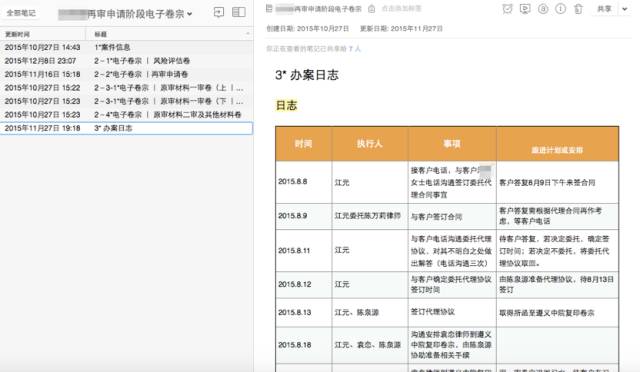Delete the note with the trash icon

578,9
